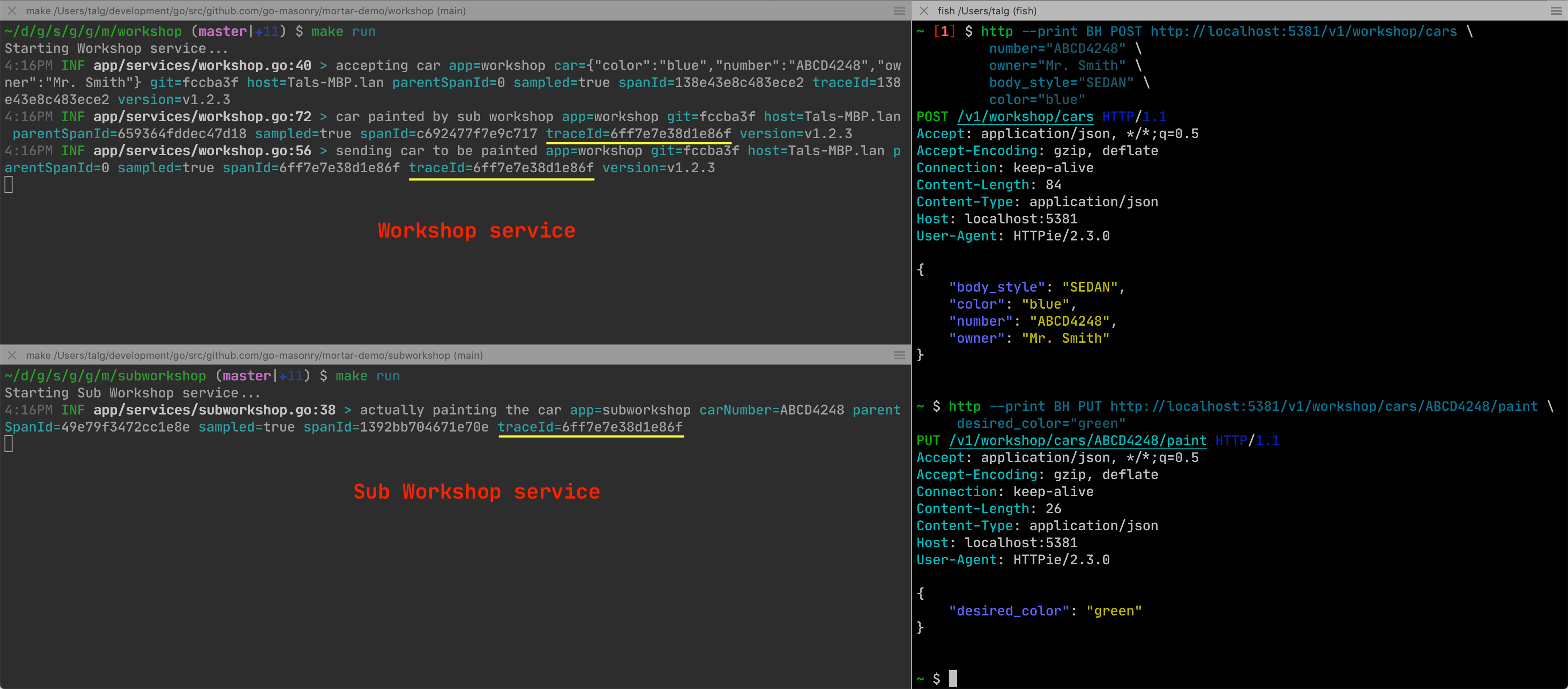Click the empty cursor in workshop pane

point(9,184)
